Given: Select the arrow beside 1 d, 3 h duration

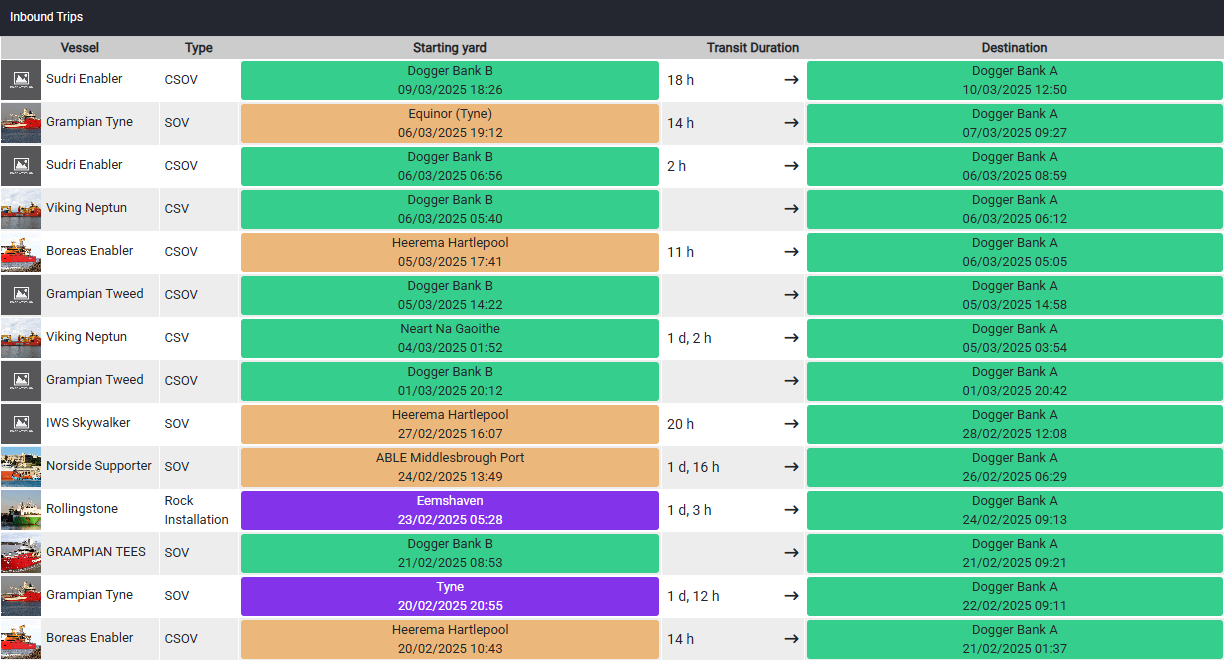Looking at the screenshot, I should tap(791, 510).
